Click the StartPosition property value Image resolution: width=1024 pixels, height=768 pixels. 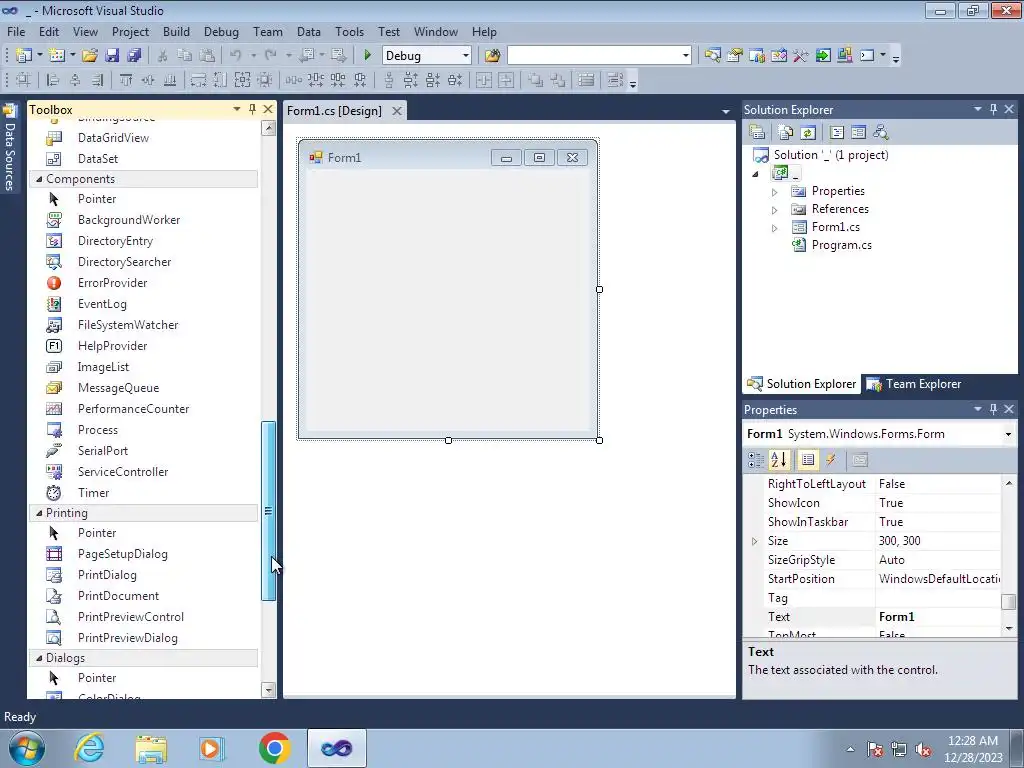[x=938, y=579]
